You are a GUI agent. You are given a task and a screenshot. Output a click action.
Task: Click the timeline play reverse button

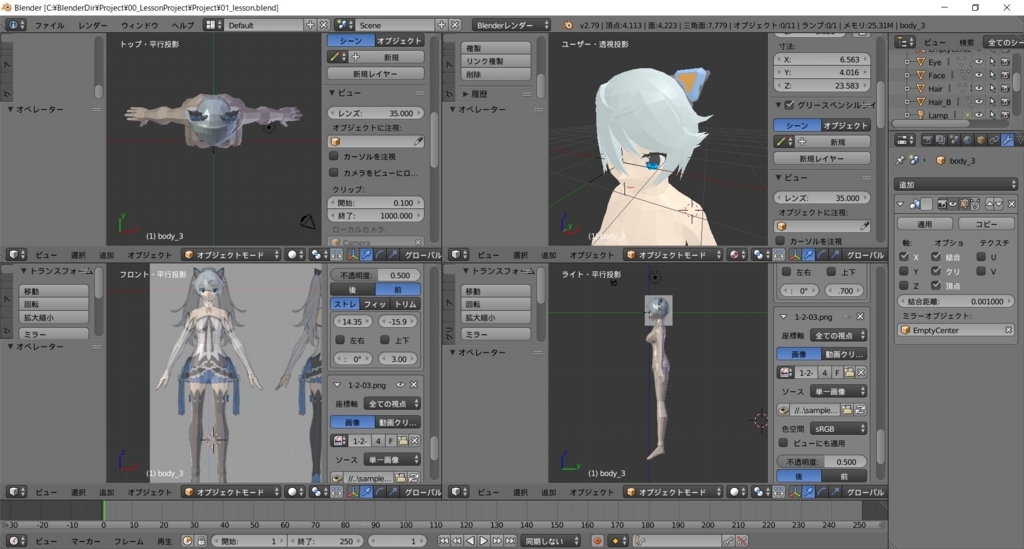click(470, 541)
